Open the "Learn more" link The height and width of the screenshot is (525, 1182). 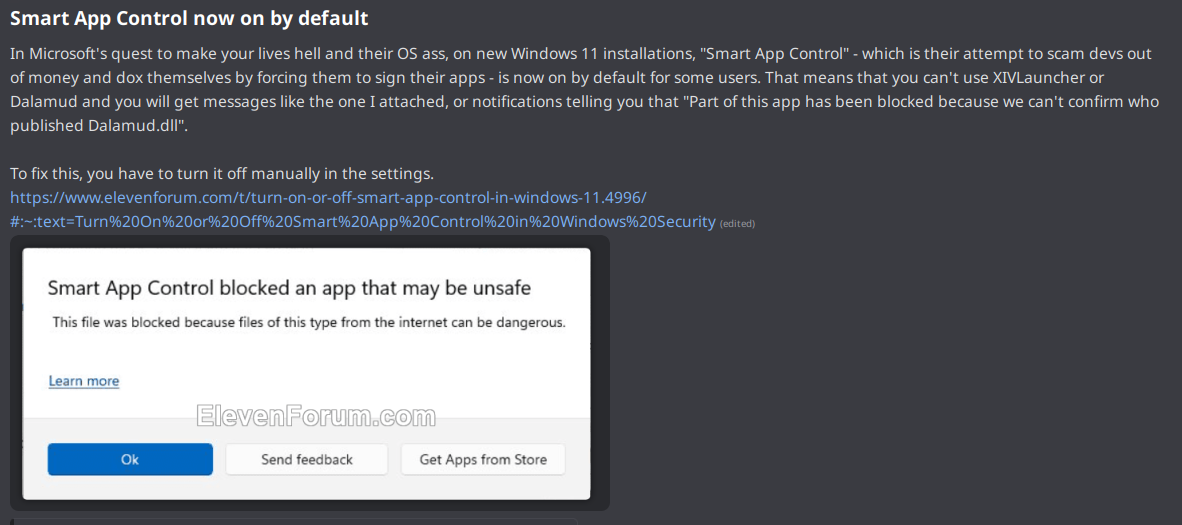tap(84, 381)
